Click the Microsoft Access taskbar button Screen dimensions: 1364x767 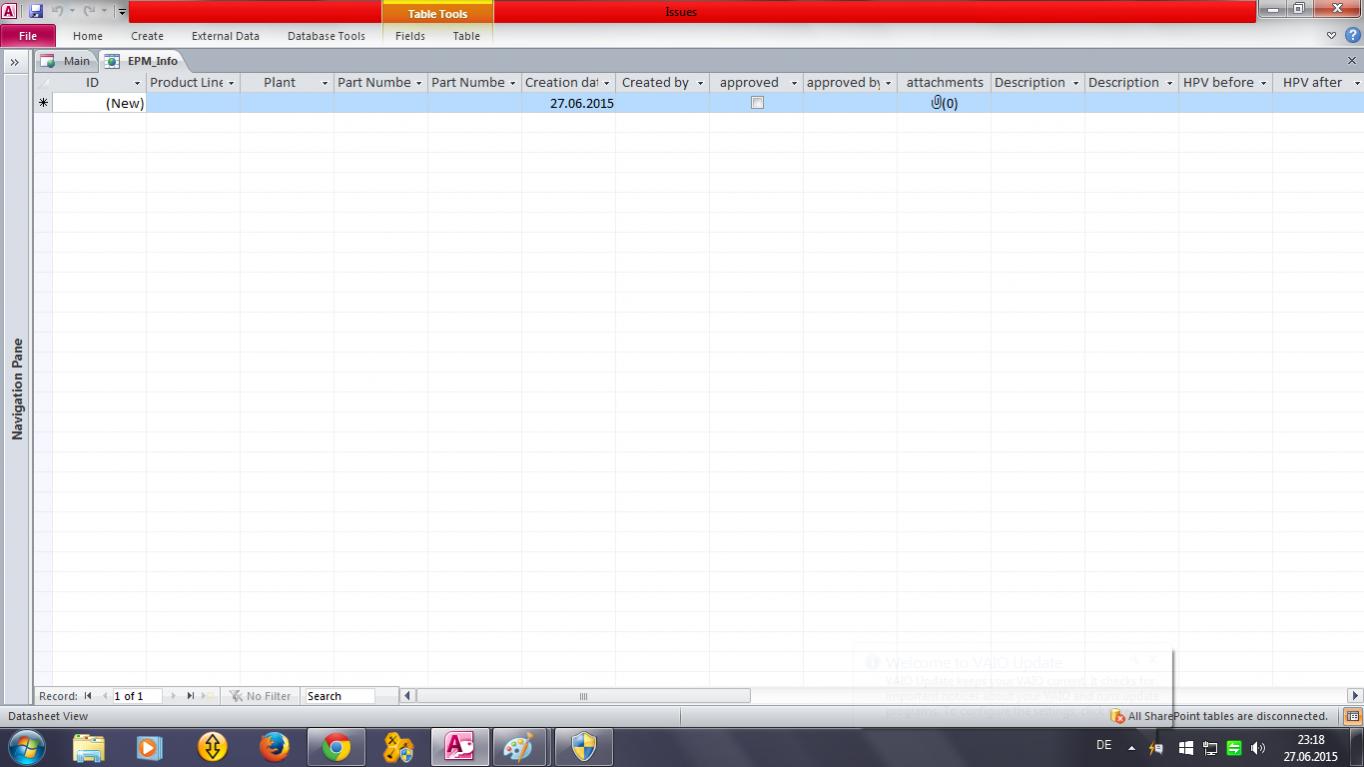tap(459, 747)
